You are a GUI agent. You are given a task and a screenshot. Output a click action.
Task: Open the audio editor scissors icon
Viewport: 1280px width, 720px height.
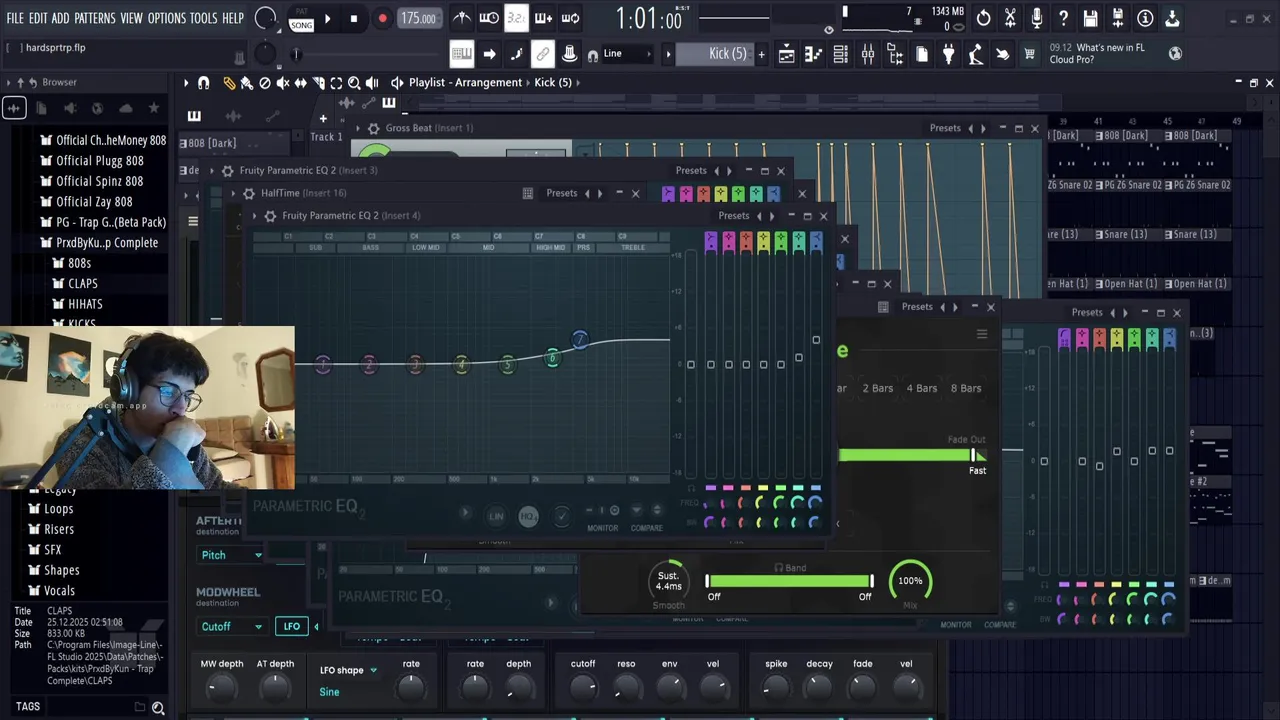(1010, 18)
